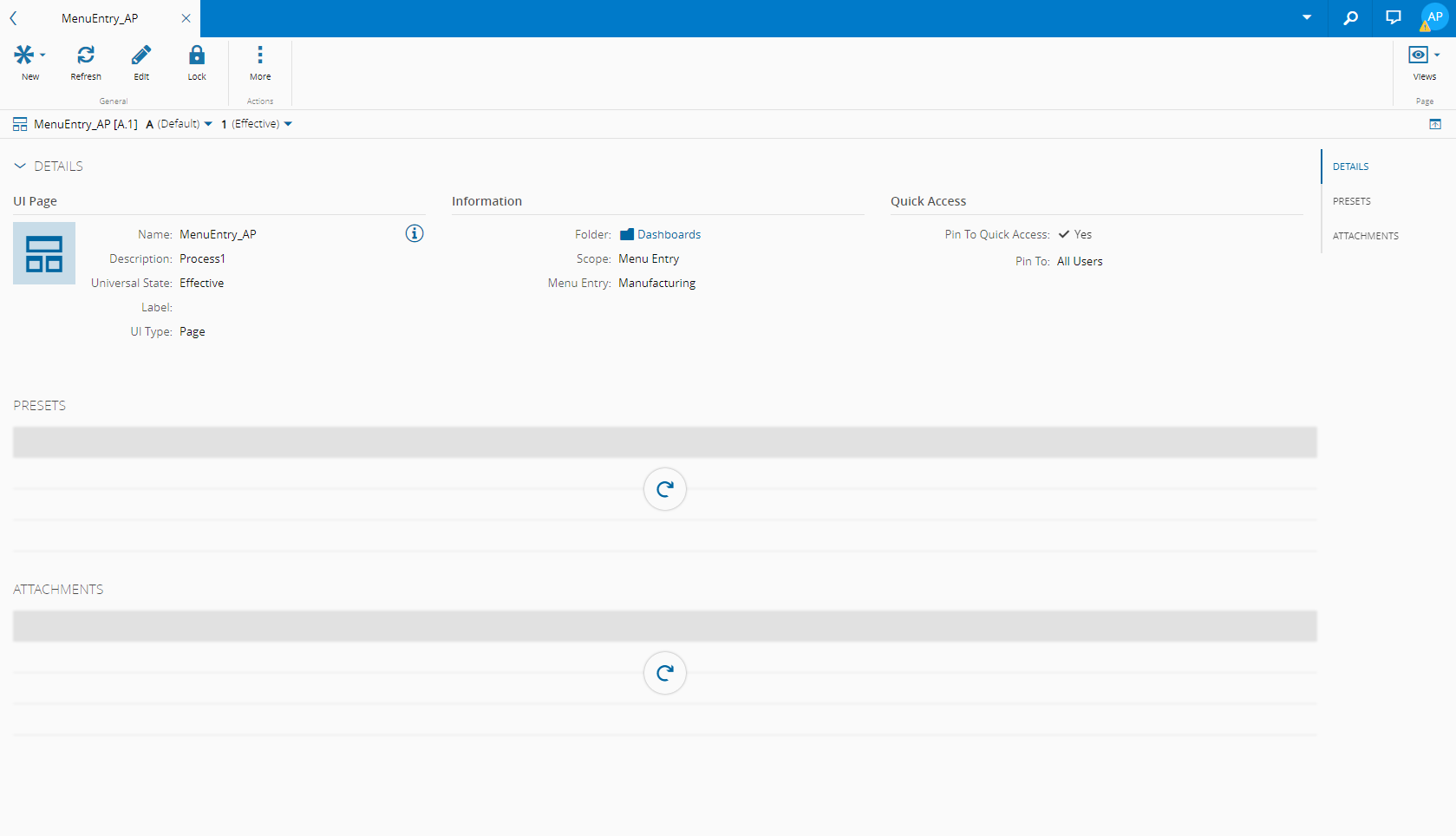Click the New asterisk icon
The width and height of the screenshot is (1456, 836).
(x=25, y=56)
